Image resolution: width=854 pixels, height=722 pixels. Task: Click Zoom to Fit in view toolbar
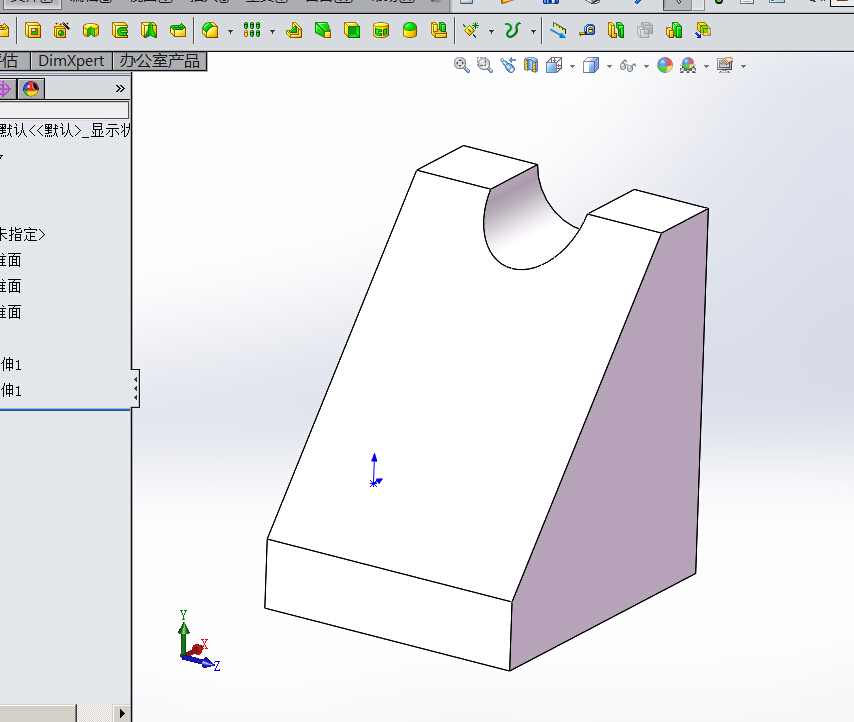click(461, 65)
